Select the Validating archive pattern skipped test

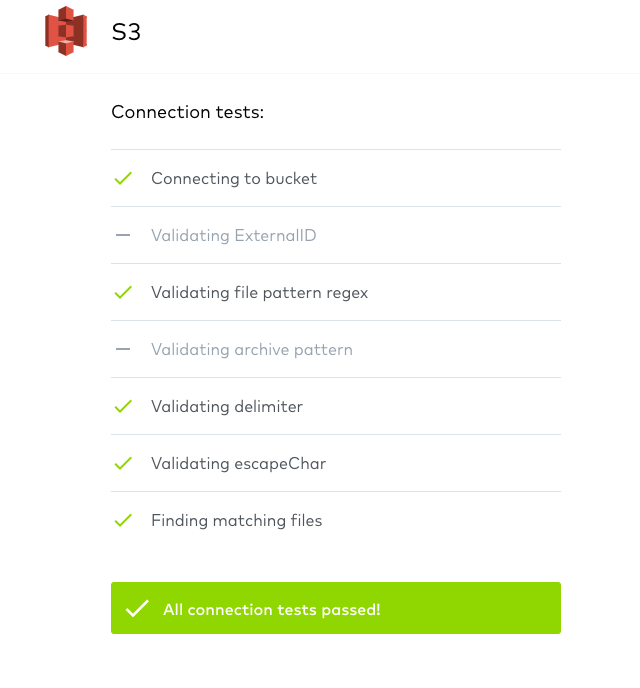(x=251, y=350)
